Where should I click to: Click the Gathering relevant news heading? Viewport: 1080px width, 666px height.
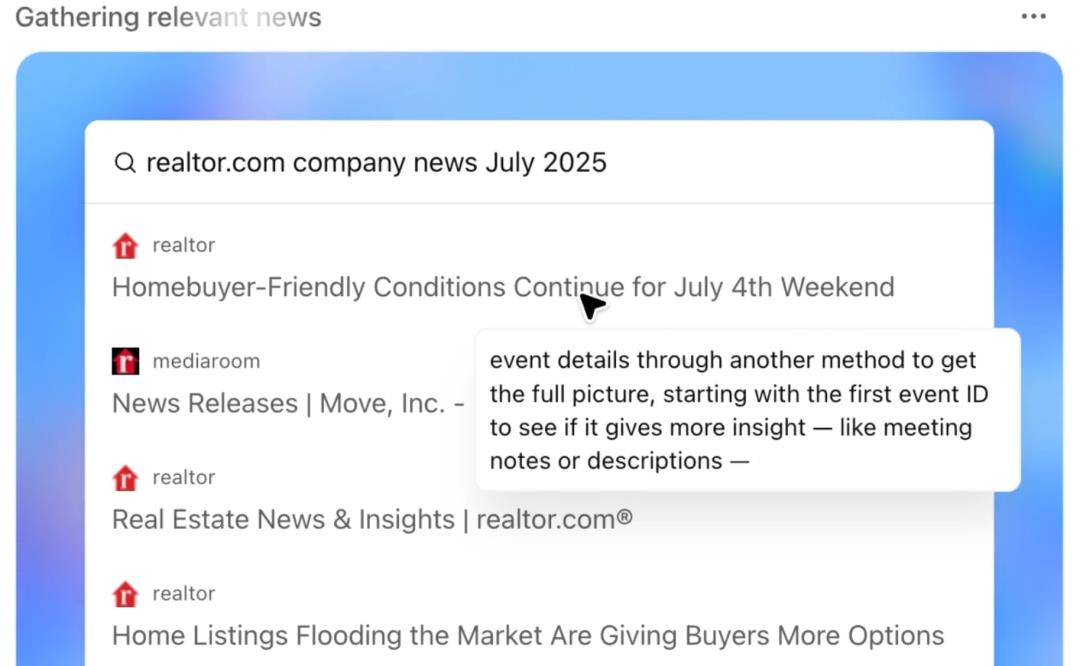(x=168, y=17)
